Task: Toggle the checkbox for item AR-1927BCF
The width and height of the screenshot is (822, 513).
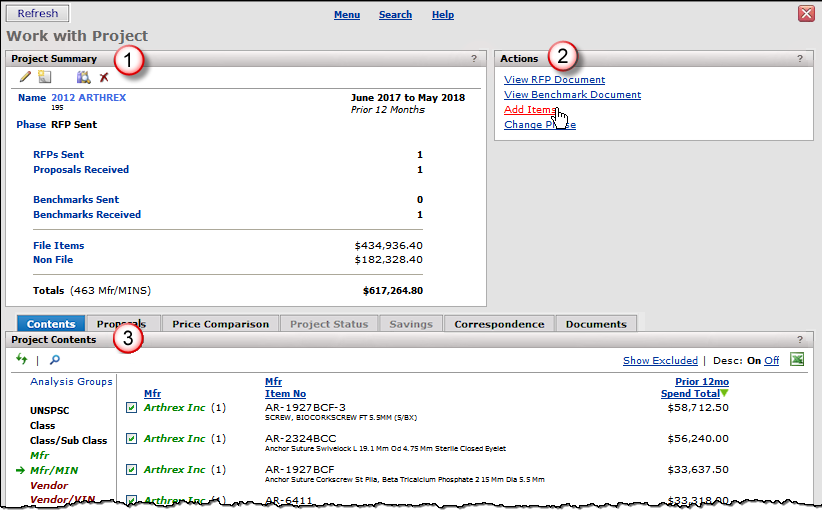Action: 132,469
